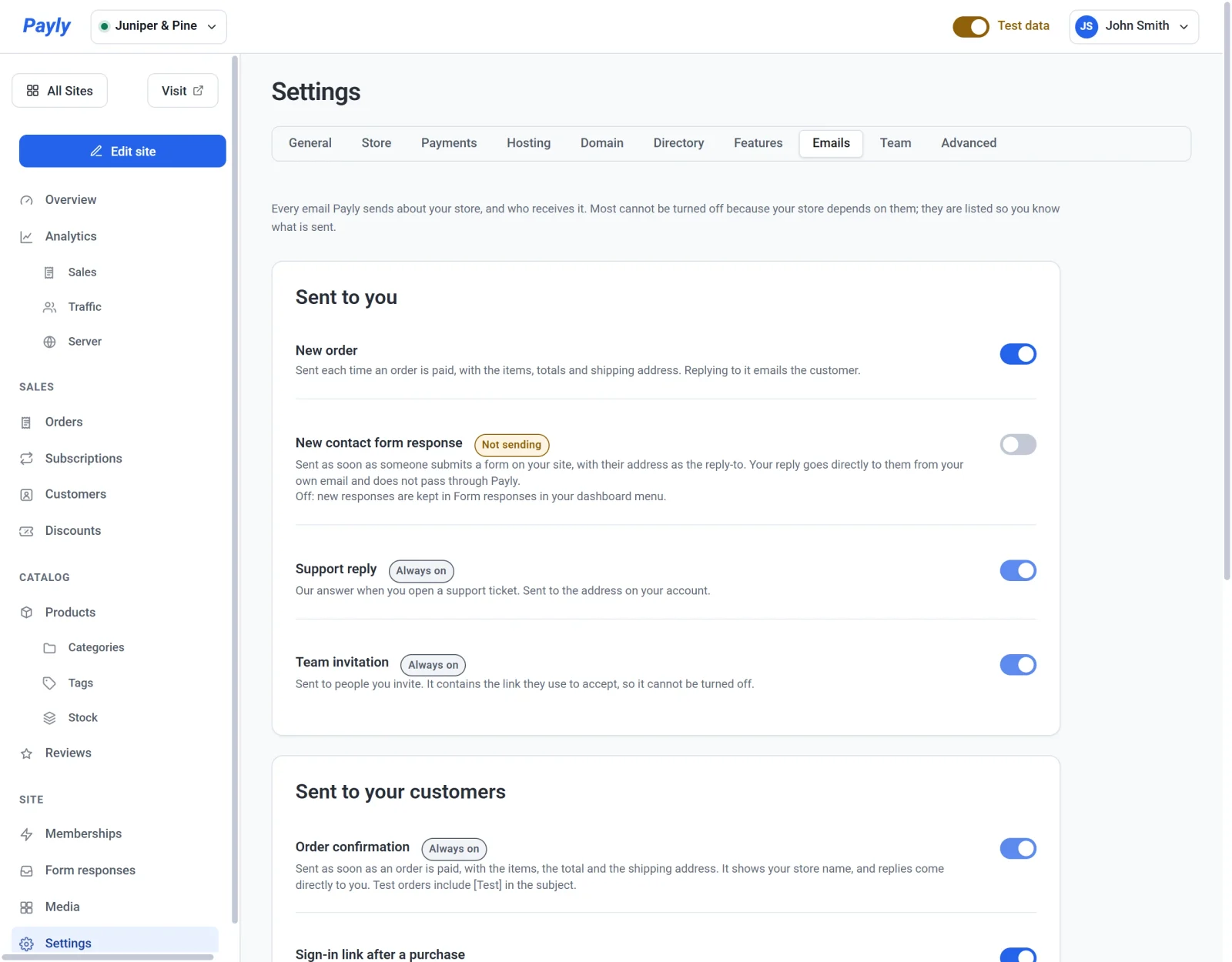Open the Directory tab

click(679, 143)
